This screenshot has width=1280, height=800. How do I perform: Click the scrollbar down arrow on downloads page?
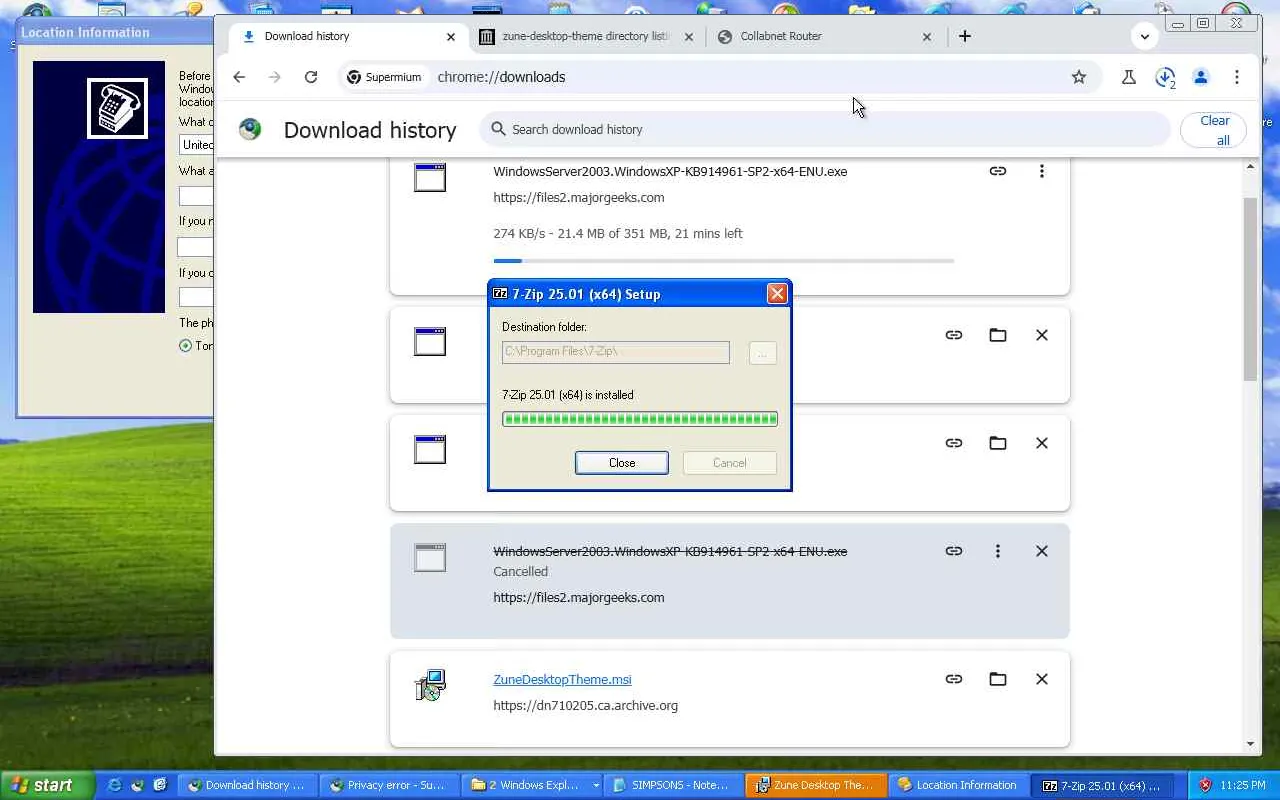pyautogui.click(x=1250, y=744)
